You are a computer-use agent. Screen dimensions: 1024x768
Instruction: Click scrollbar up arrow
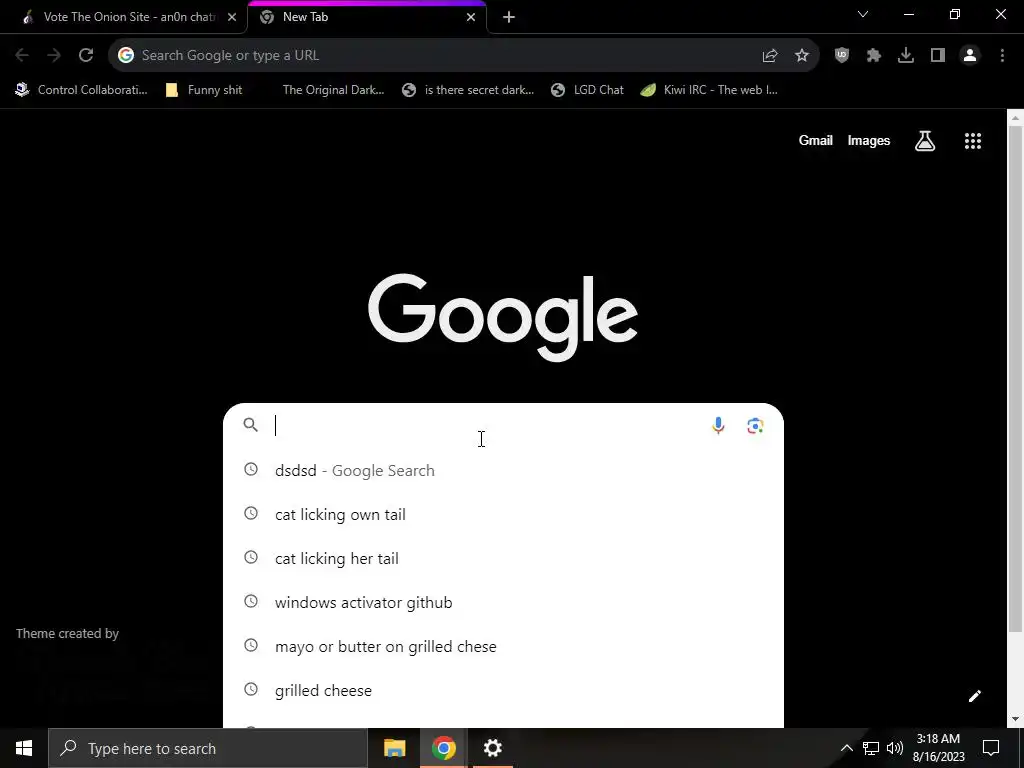(x=1015, y=118)
